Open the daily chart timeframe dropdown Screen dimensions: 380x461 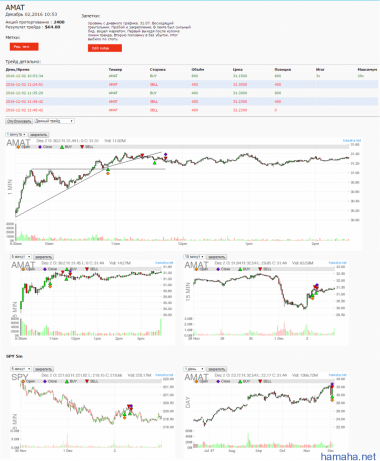194,369
